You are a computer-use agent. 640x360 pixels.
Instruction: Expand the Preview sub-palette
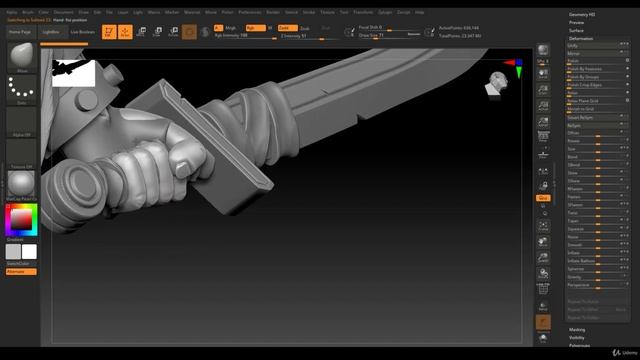click(x=576, y=22)
